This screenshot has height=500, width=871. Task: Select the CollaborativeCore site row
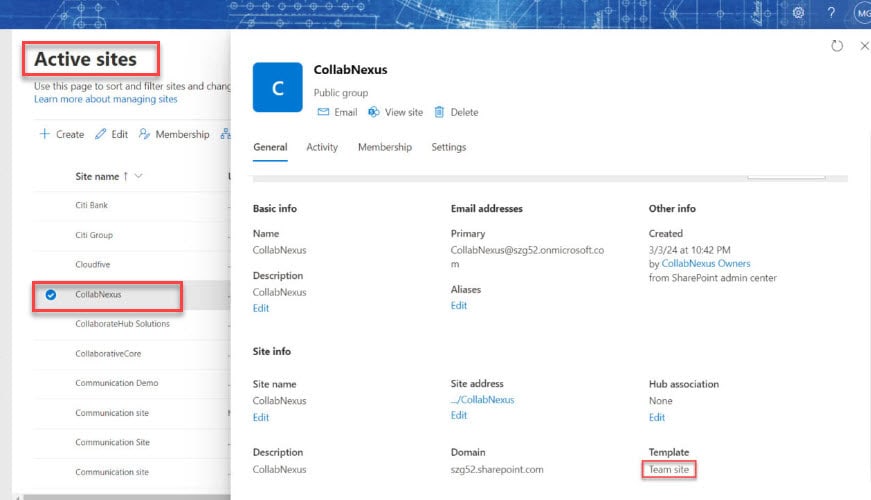coord(132,353)
